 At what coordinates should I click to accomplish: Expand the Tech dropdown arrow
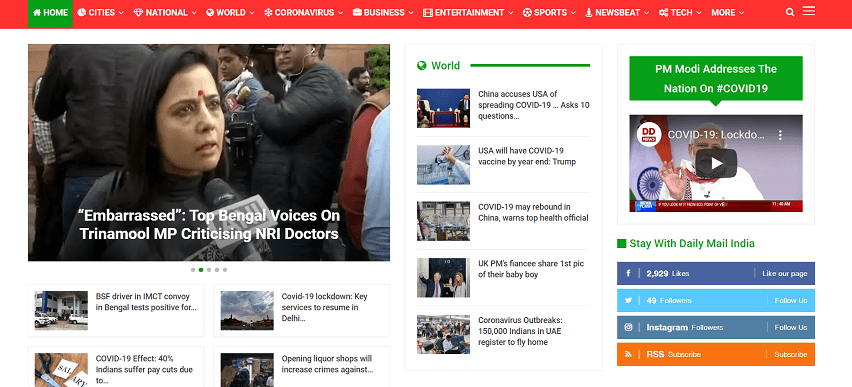coord(699,13)
